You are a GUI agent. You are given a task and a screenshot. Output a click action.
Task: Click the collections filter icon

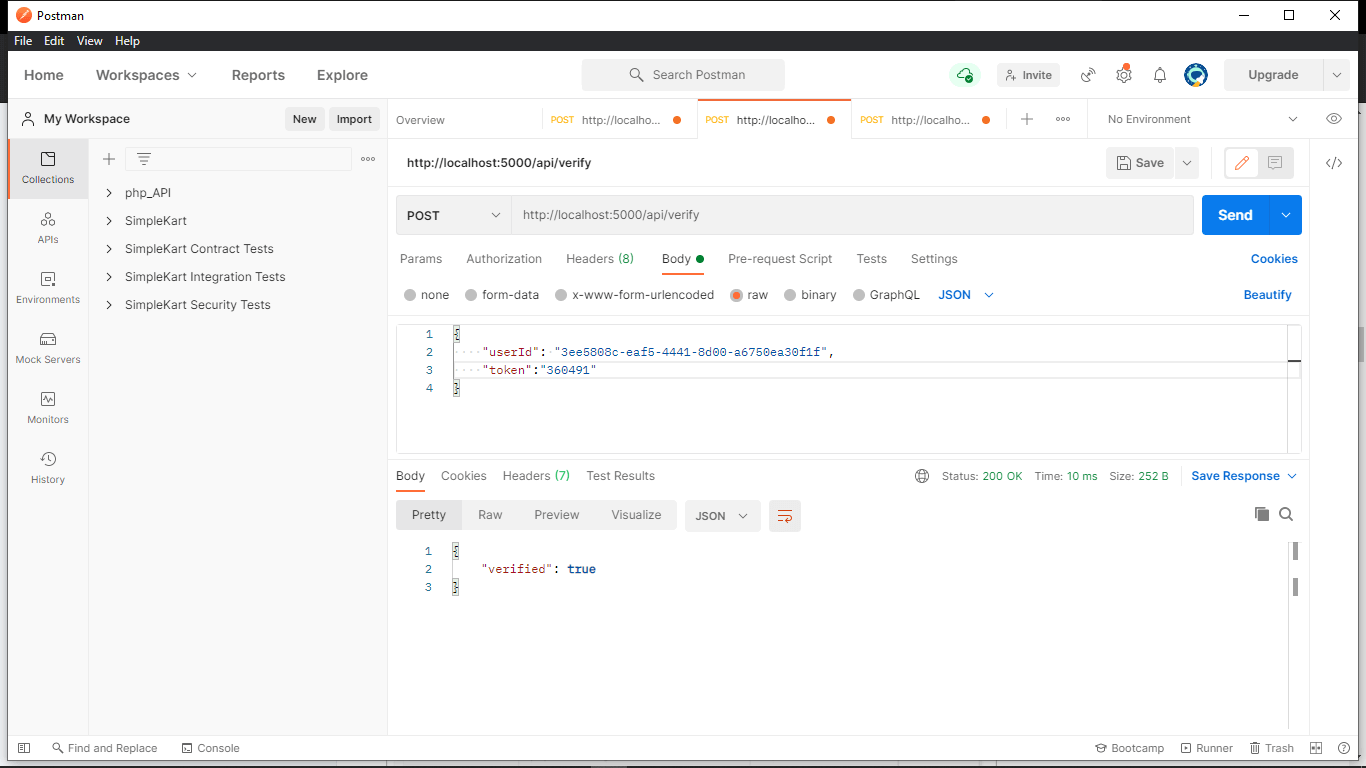144,159
